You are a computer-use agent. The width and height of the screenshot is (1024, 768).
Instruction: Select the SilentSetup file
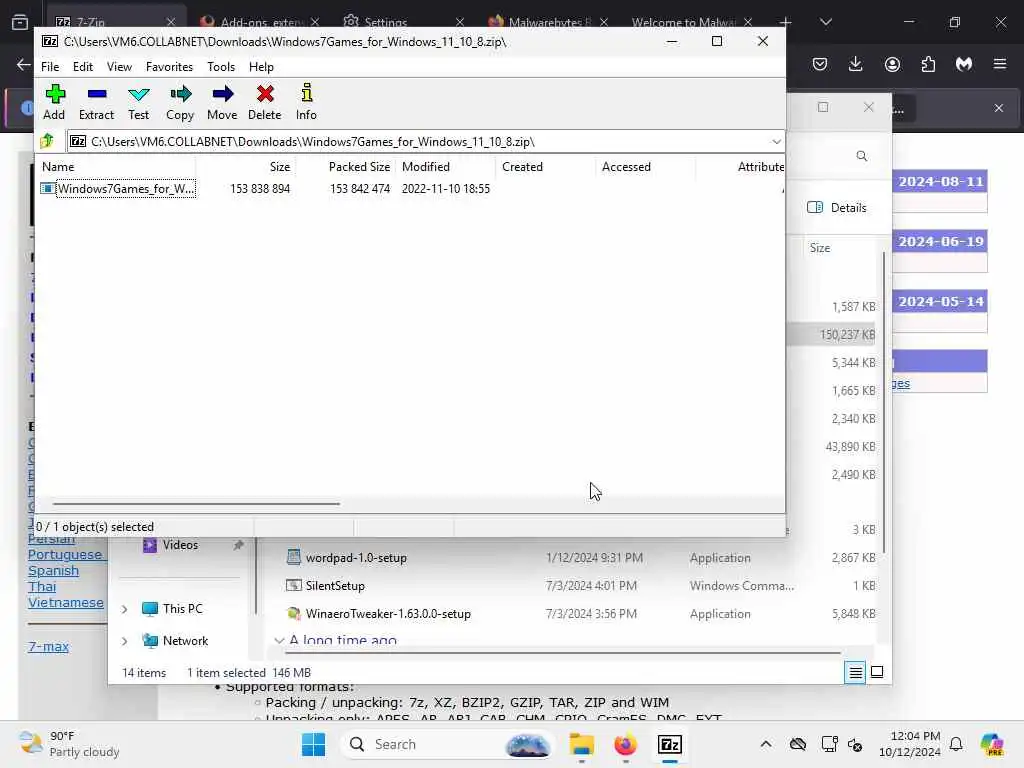click(x=335, y=586)
